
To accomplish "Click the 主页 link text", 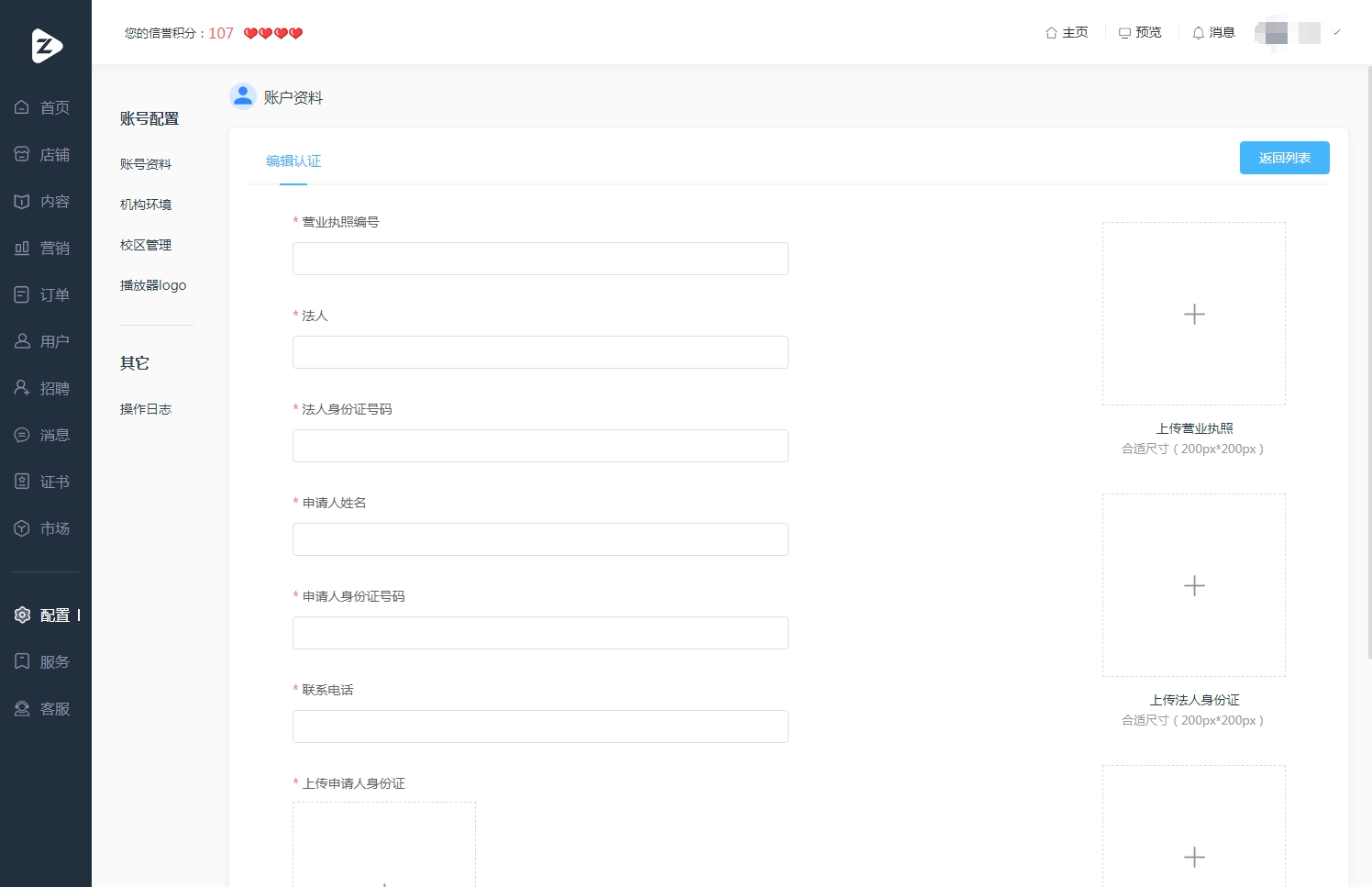I will tap(1075, 33).
